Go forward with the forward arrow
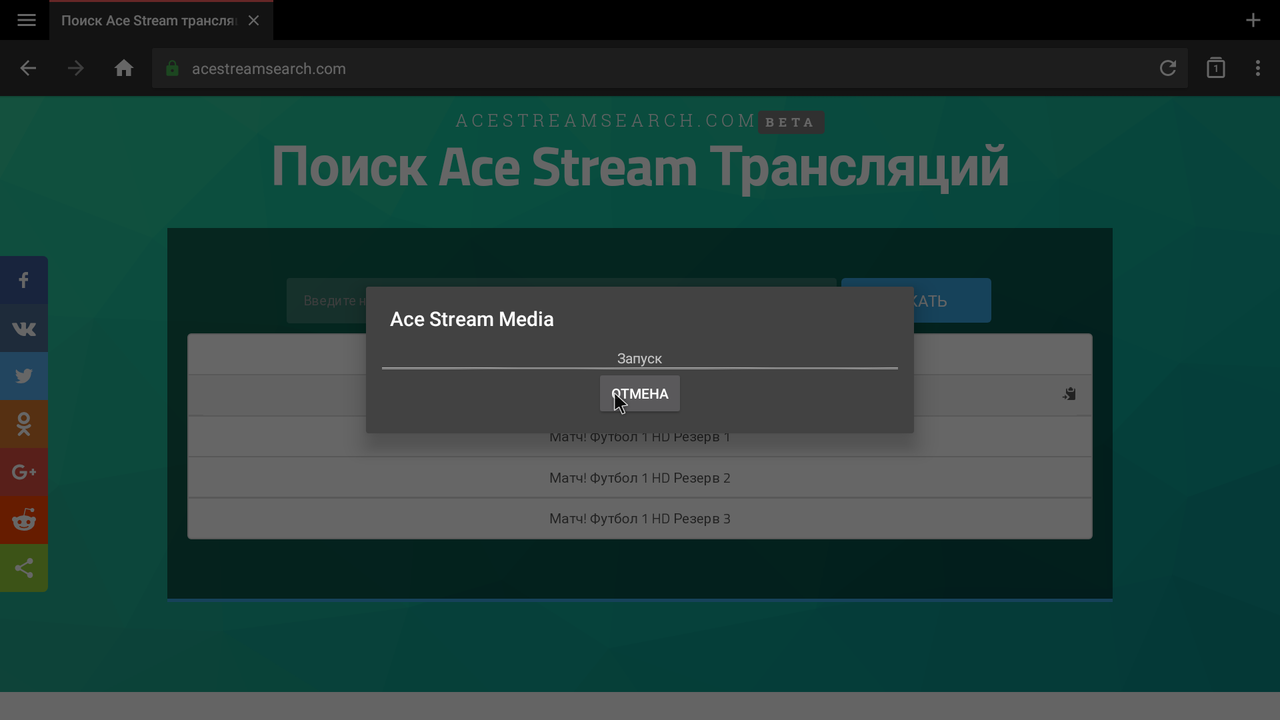1280x720 pixels. (x=76, y=69)
